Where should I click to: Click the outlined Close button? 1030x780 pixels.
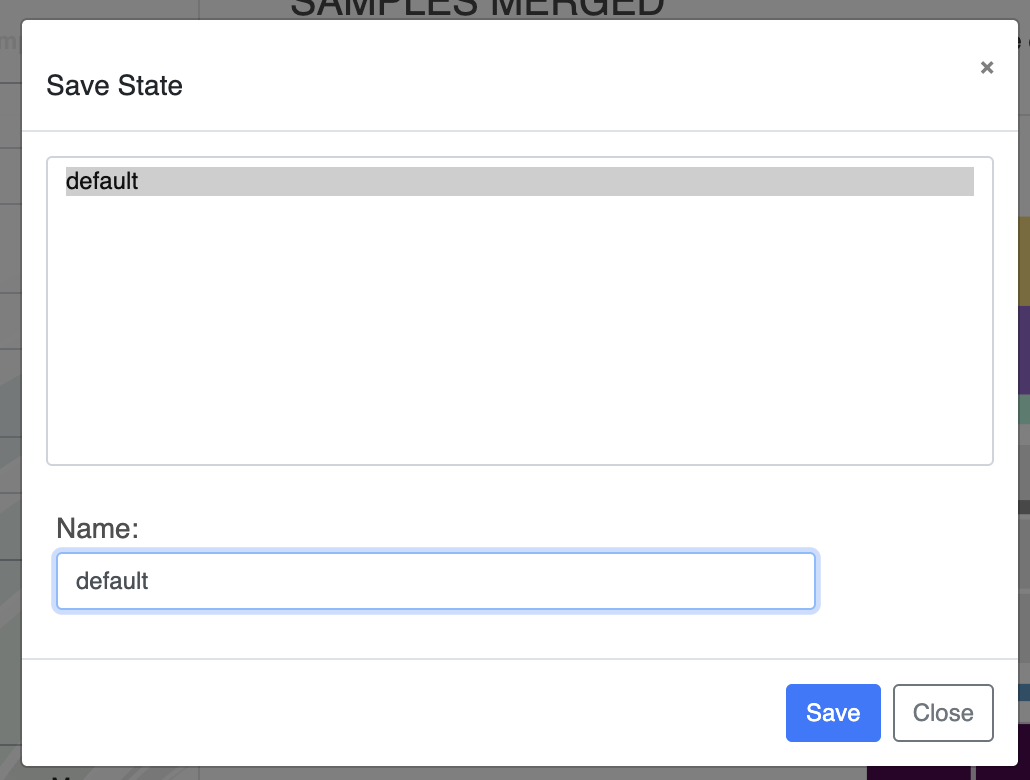pos(942,713)
